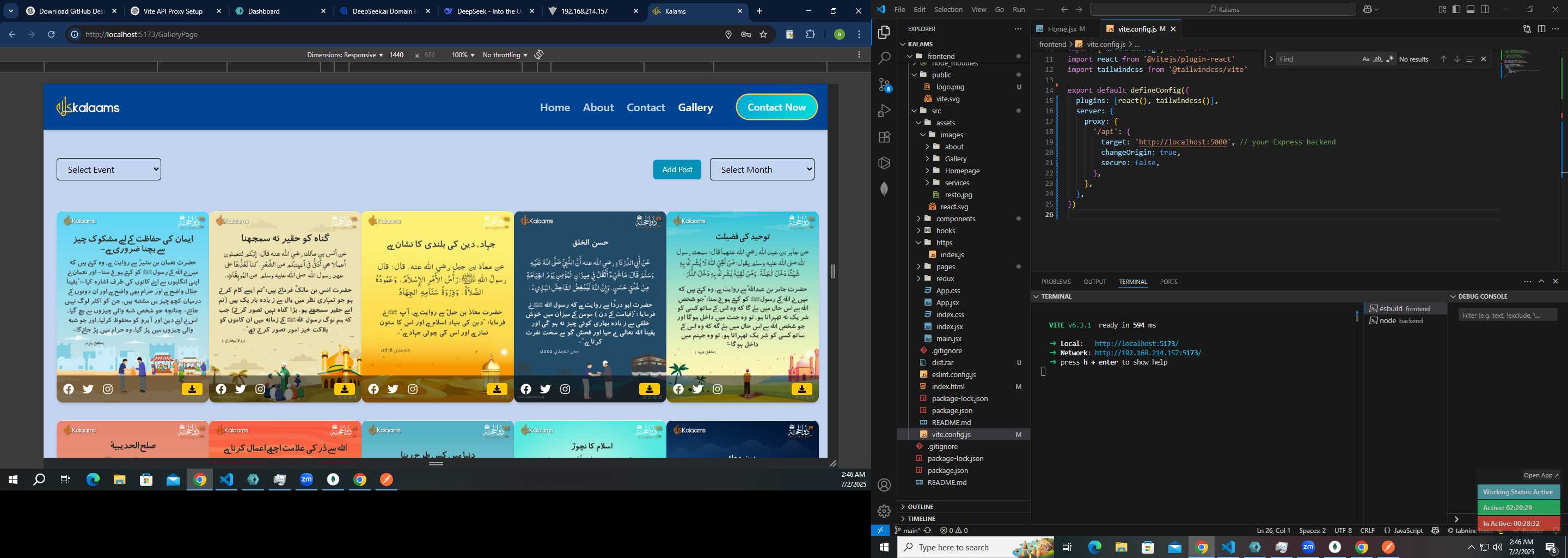This screenshot has height=558, width=1568.
Task: Open eslint.config.js in the Explorer
Action: (x=953, y=375)
